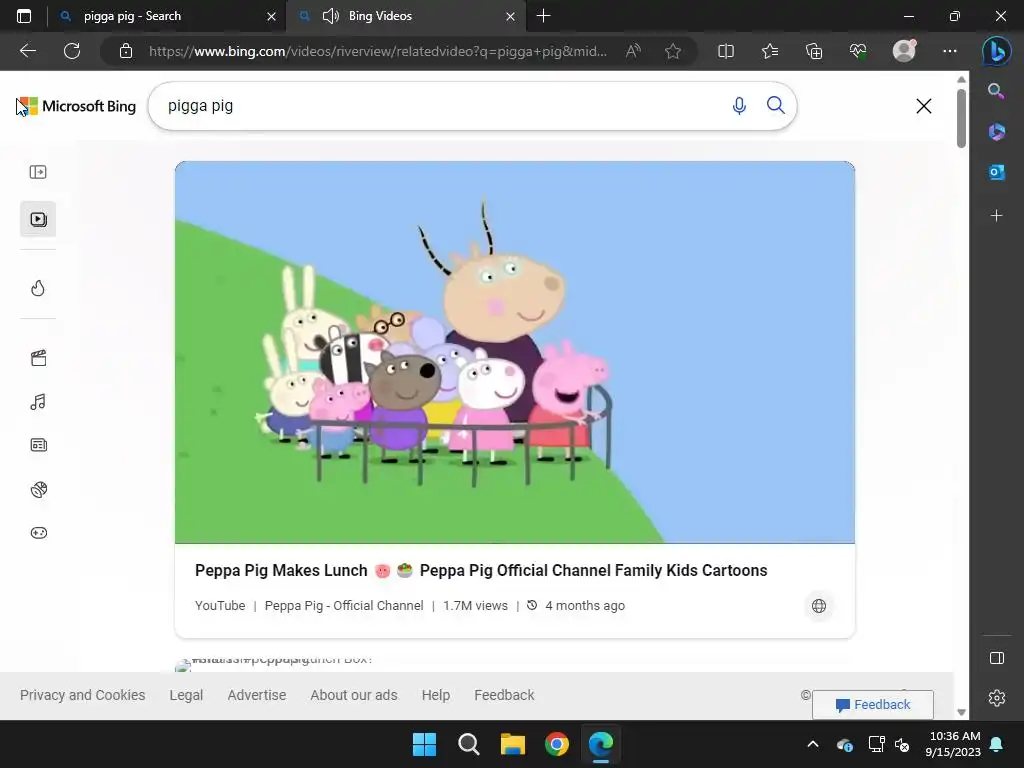Select the bing.com URL in address bar
This screenshot has width=1024, height=768.
click(x=377, y=51)
